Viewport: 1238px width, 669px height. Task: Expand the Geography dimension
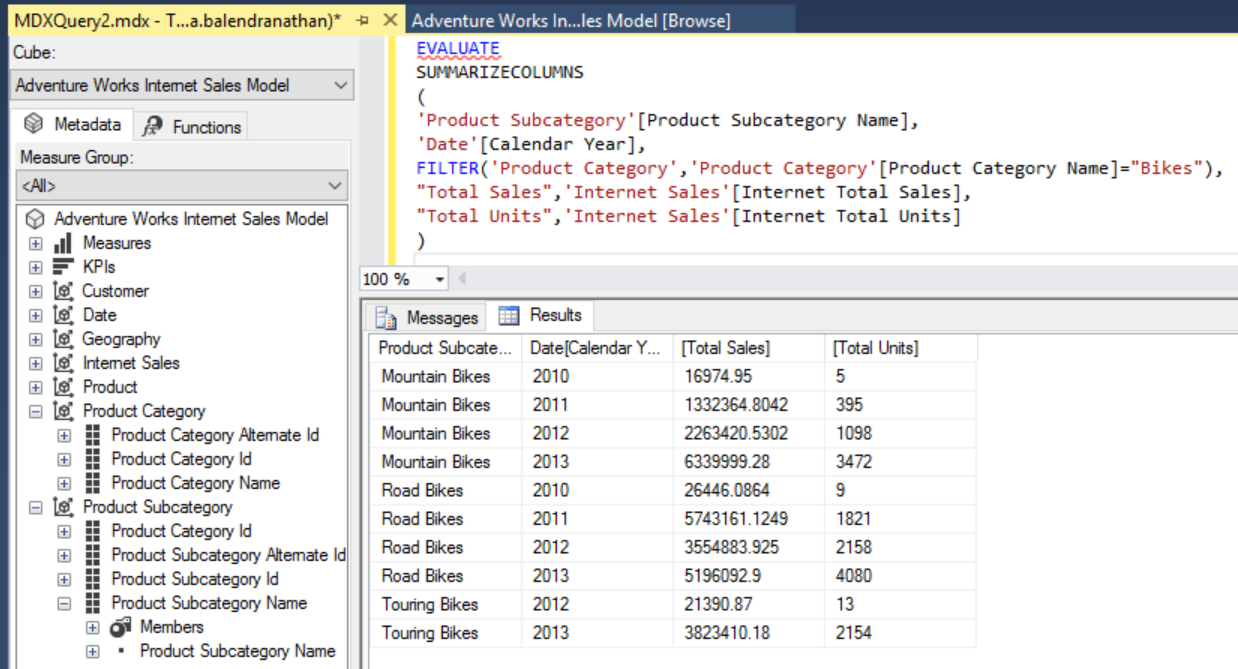tap(36, 339)
